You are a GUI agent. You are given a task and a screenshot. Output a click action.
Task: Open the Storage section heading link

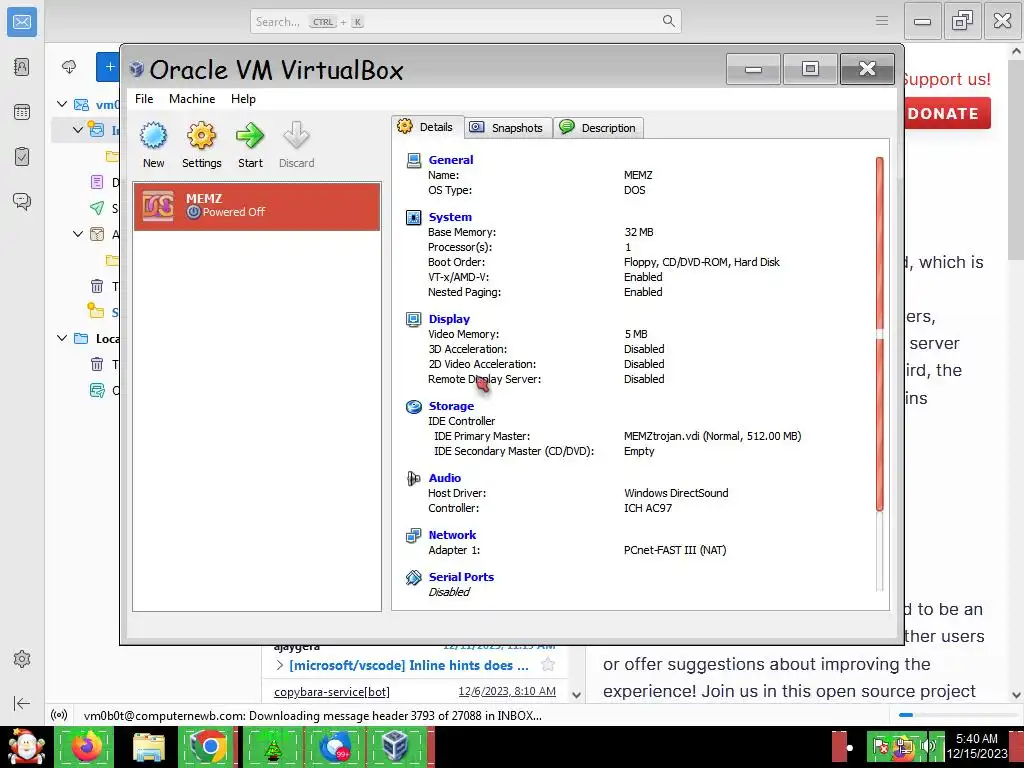coord(451,406)
